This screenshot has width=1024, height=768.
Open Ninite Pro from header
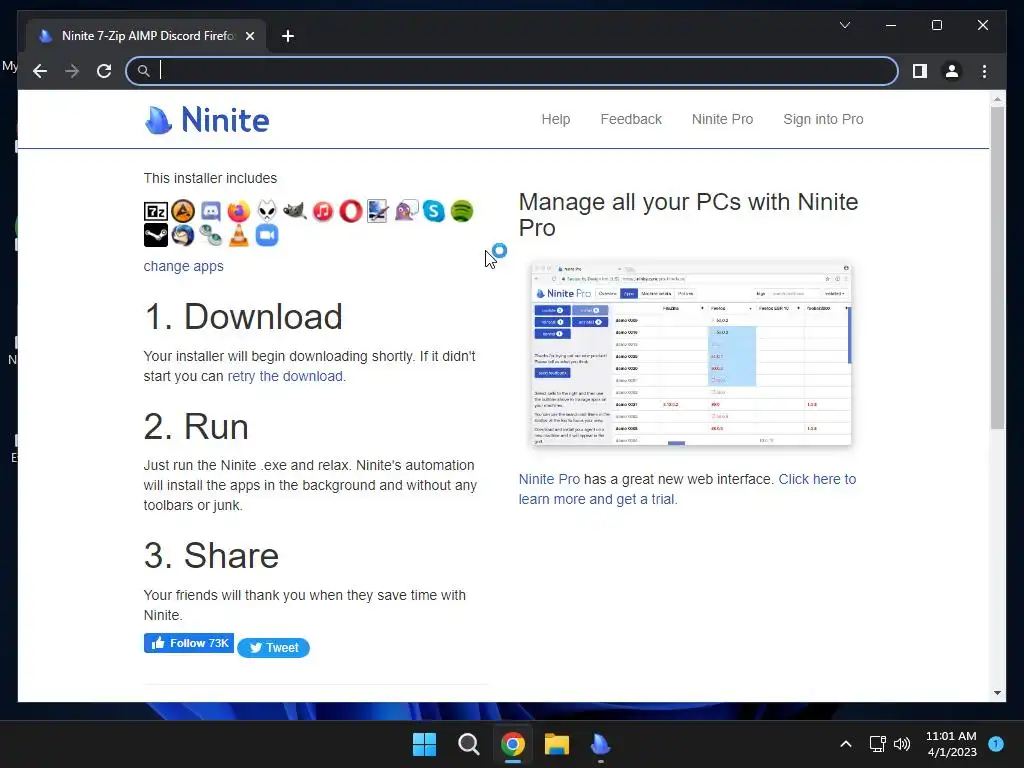click(x=722, y=119)
